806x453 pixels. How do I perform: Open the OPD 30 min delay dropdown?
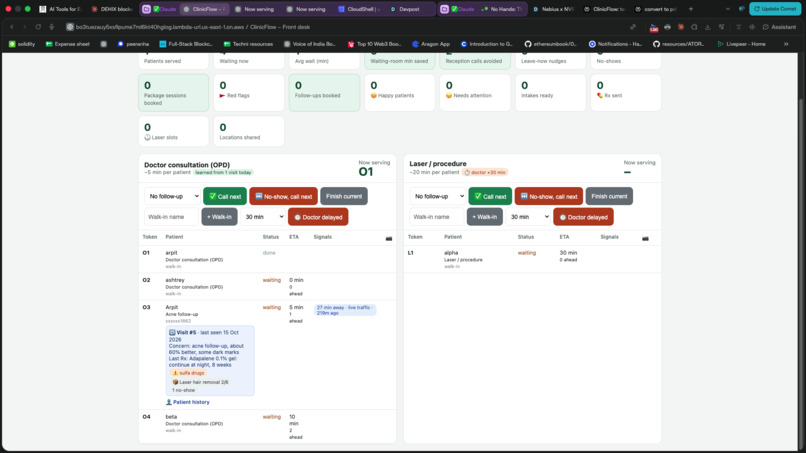point(263,217)
